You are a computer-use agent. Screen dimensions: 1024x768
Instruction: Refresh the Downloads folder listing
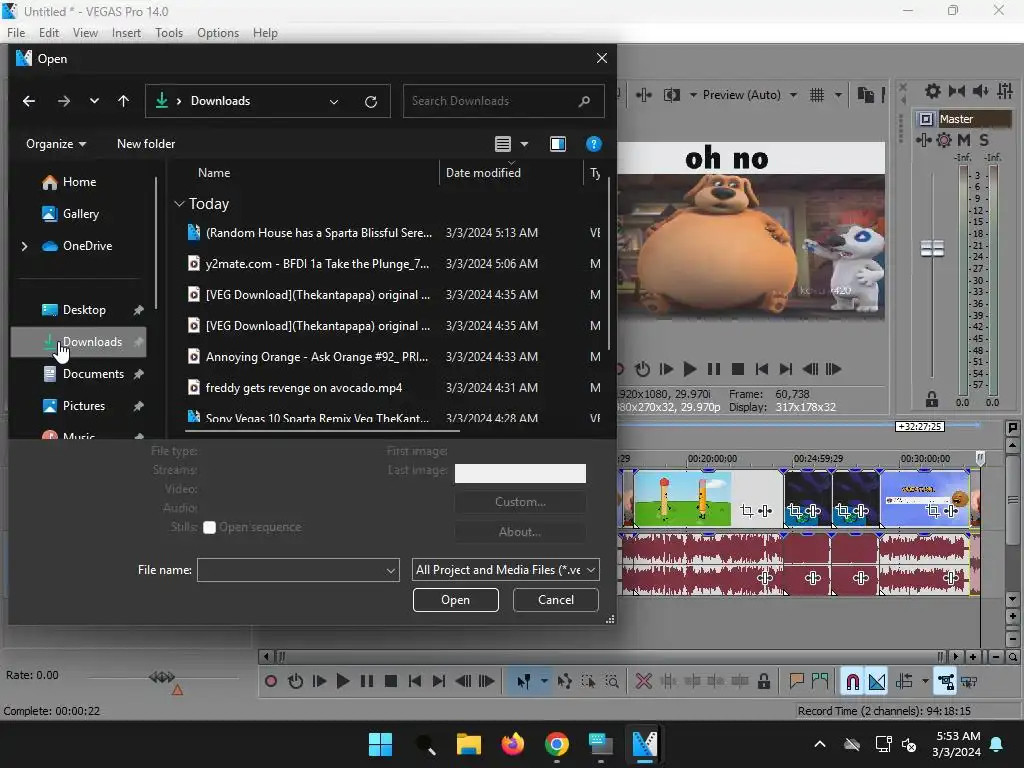(371, 101)
